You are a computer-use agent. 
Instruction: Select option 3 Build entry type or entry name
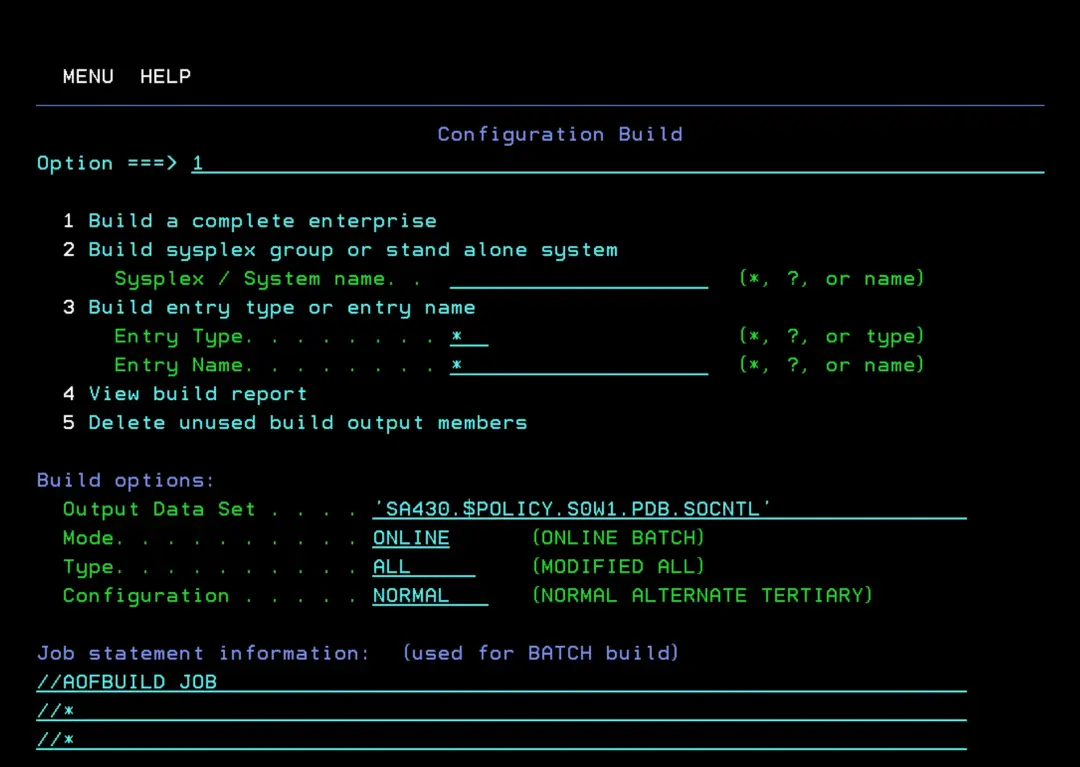coord(269,308)
